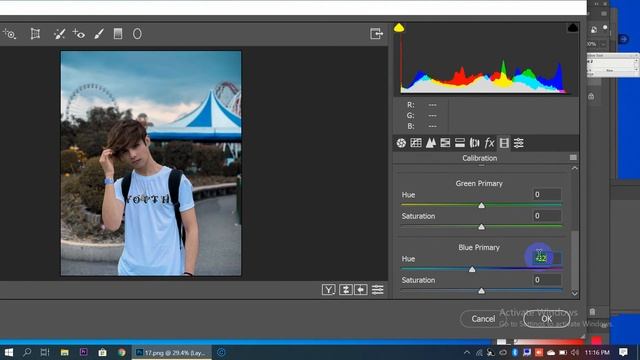Select the Red Eye Removal tool
The width and height of the screenshot is (640, 360).
click(x=79, y=34)
